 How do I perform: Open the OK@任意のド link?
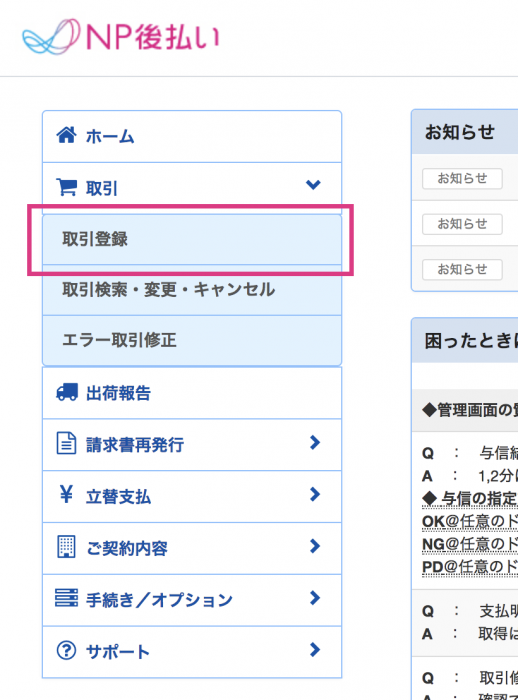coord(470,521)
